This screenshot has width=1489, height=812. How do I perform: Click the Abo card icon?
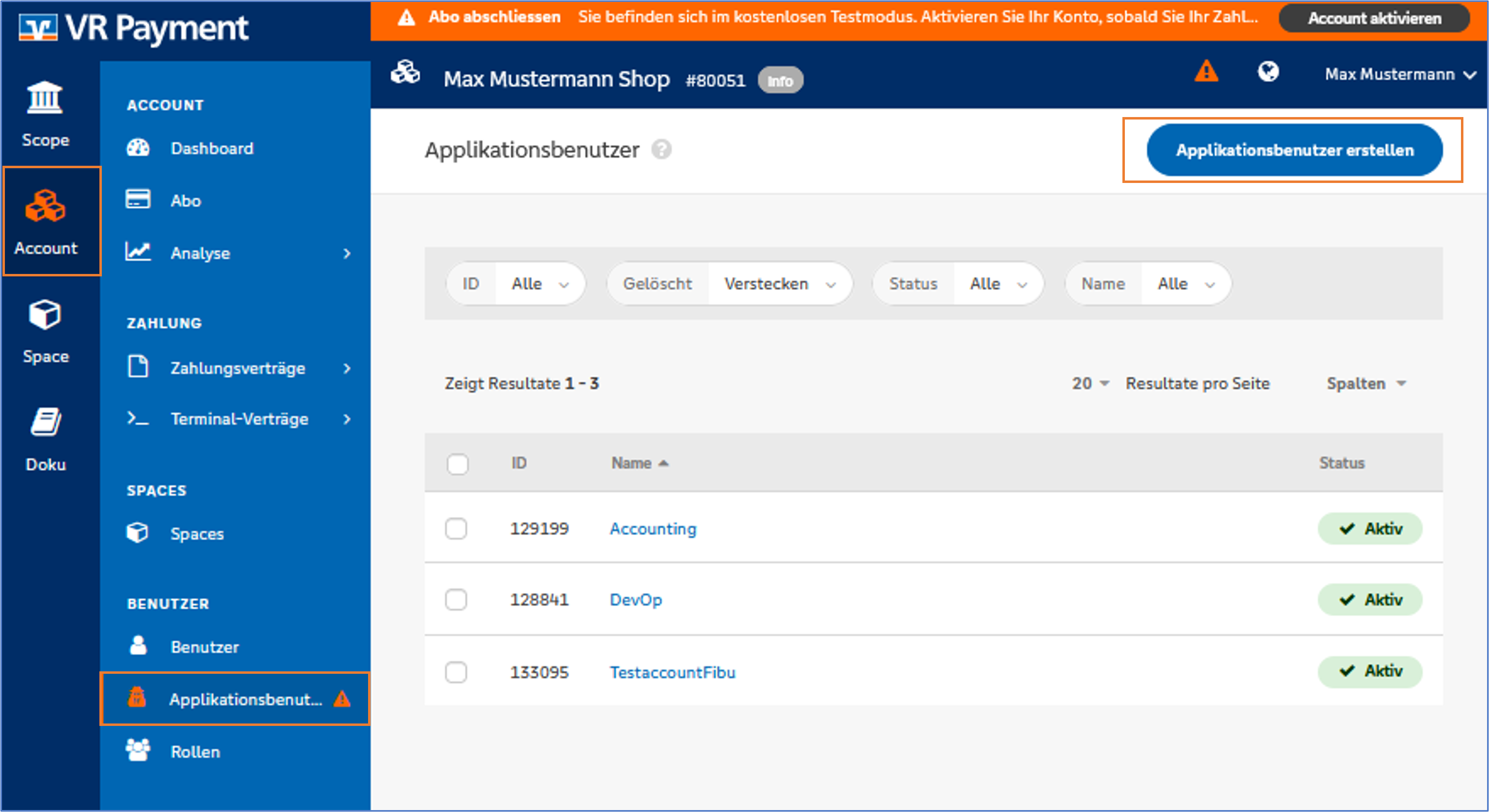click(138, 199)
